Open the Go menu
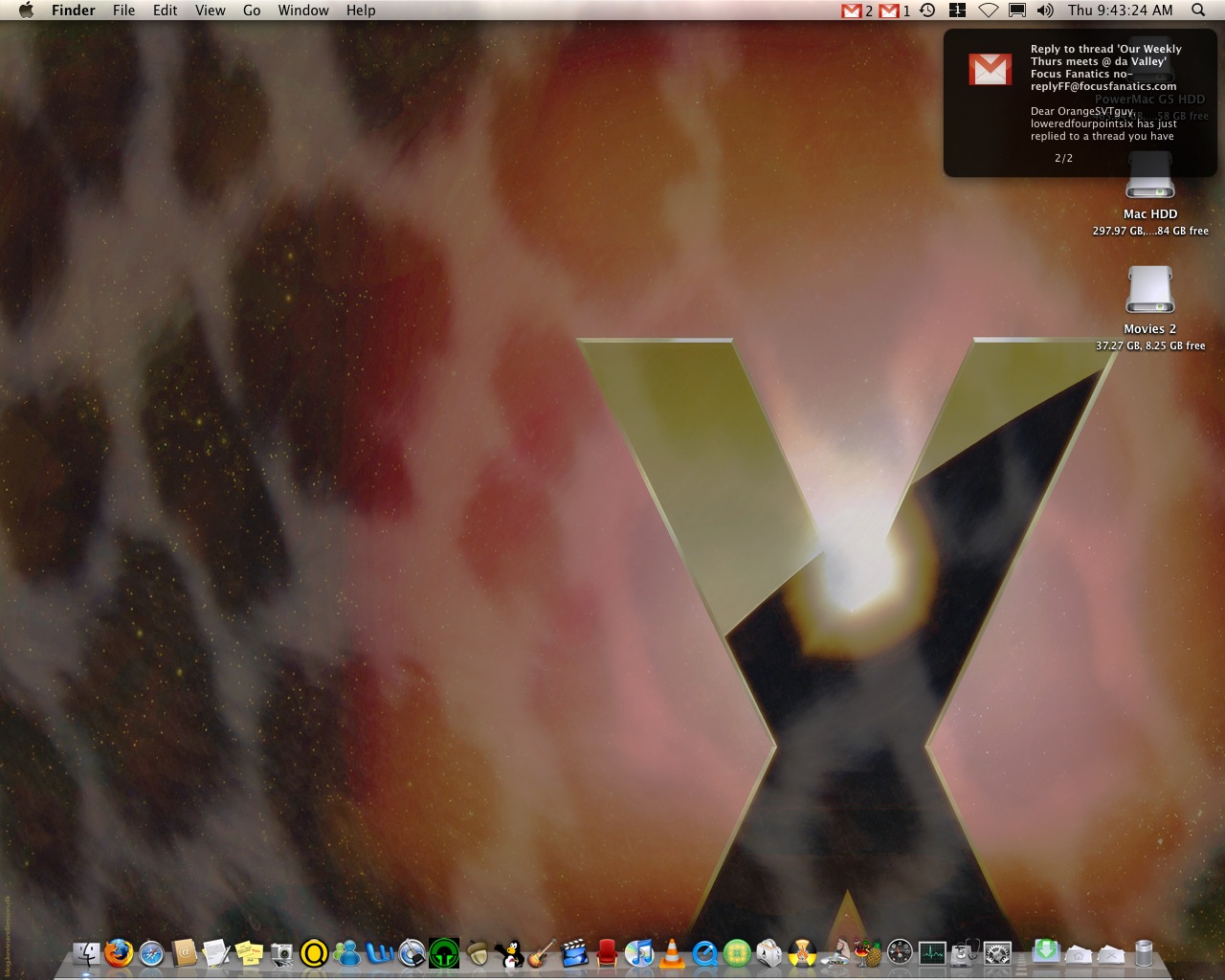Image resolution: width=1225 pixels, height=980 pixels. 252,11
